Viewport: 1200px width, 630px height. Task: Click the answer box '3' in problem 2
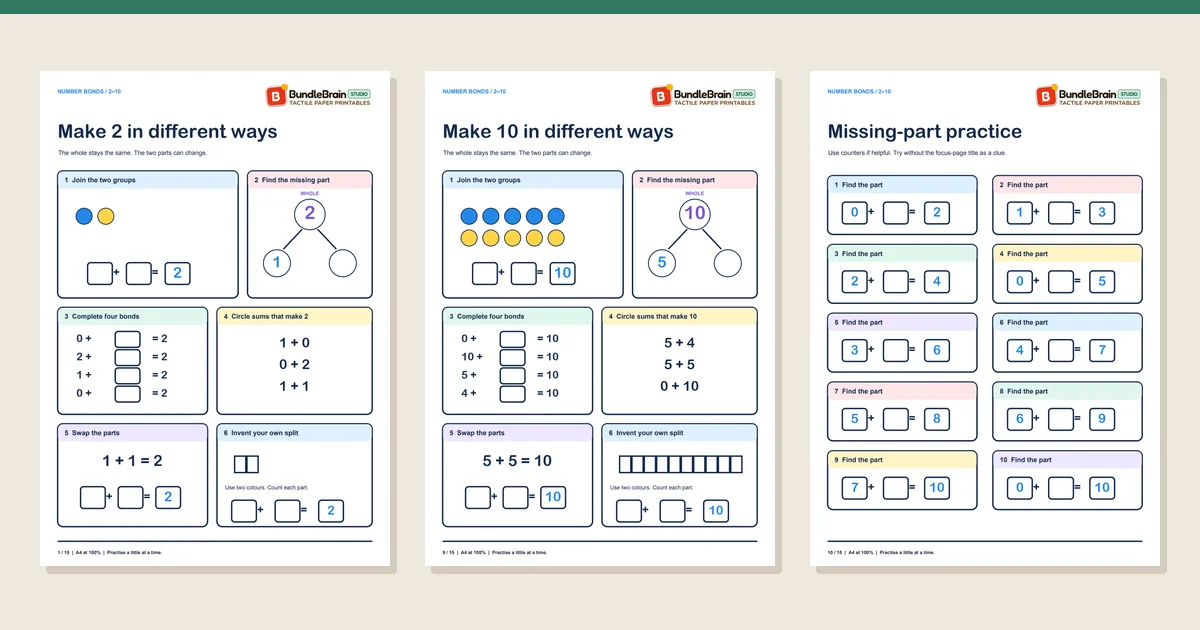1102,212
